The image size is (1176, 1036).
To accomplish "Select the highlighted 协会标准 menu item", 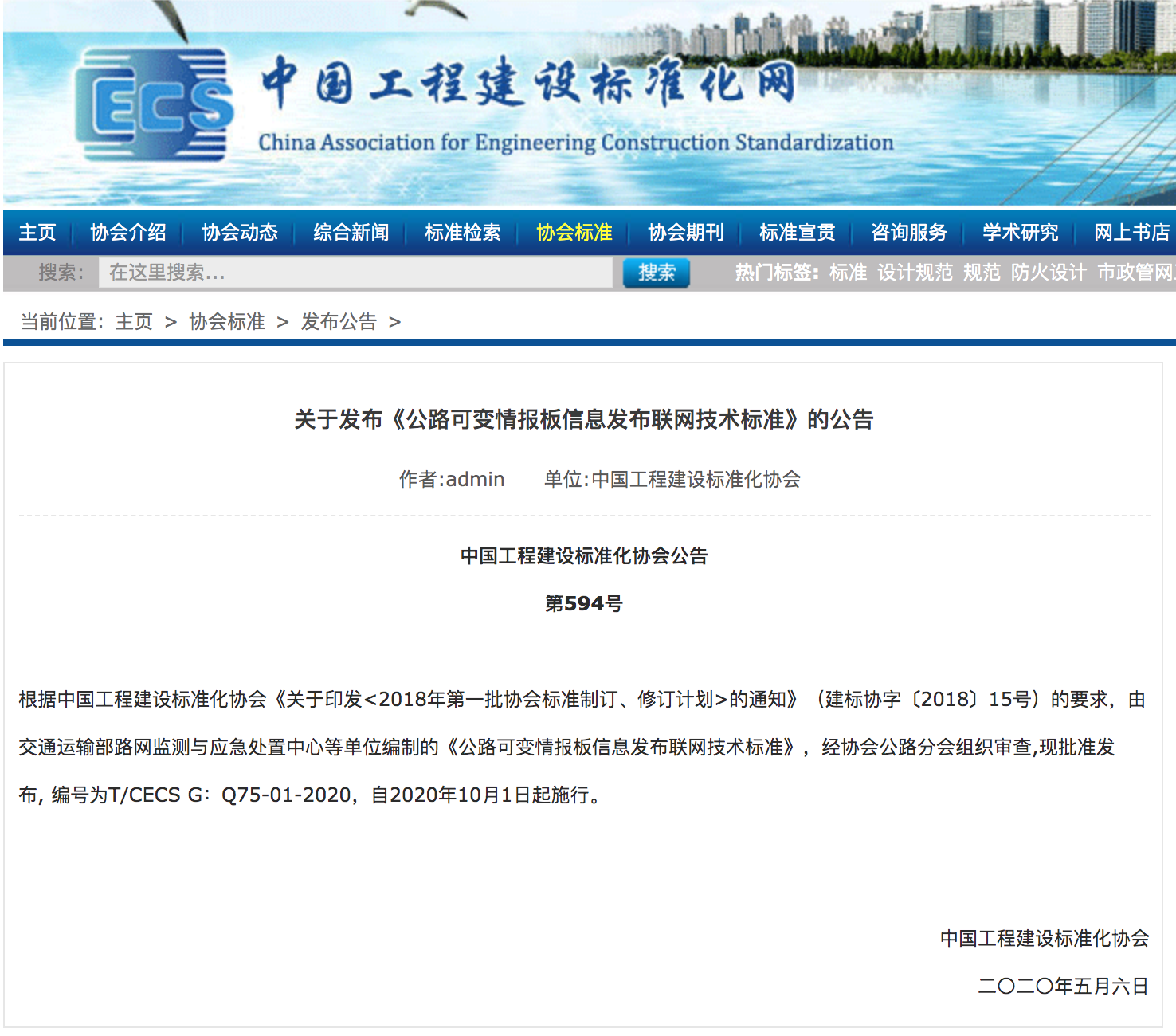I will [574, 233].
